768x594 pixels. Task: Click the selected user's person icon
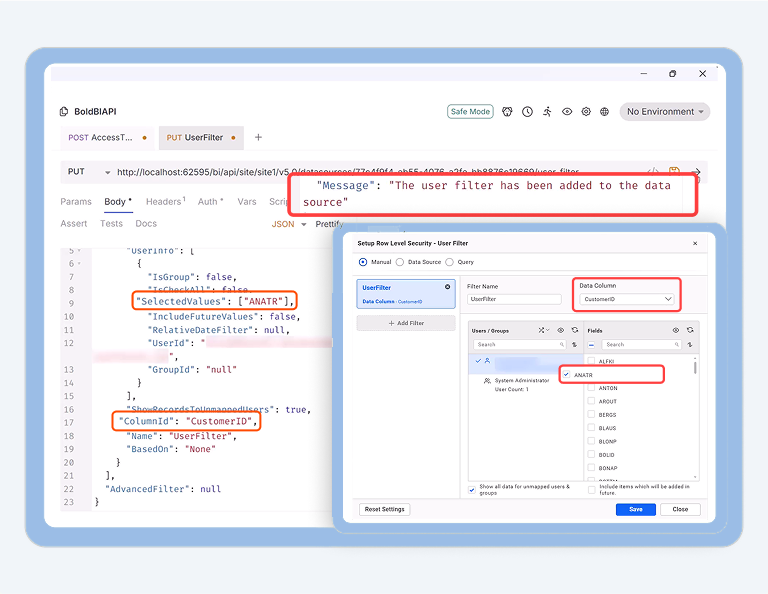pos(487,361)
